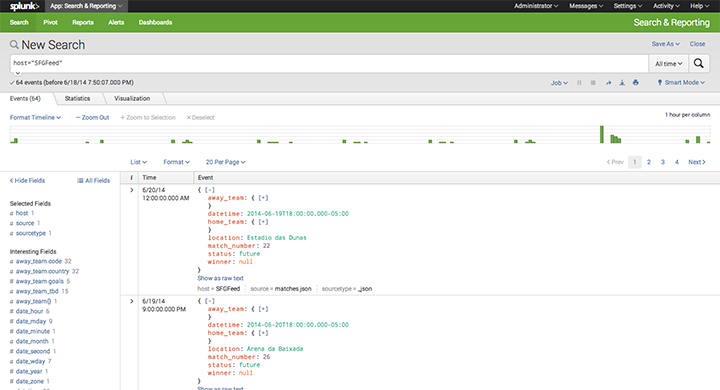Image resolution: width=720 pixels, height=390 pixels.
Task: Open date_wday interesting field
Action: click(30, 361)
